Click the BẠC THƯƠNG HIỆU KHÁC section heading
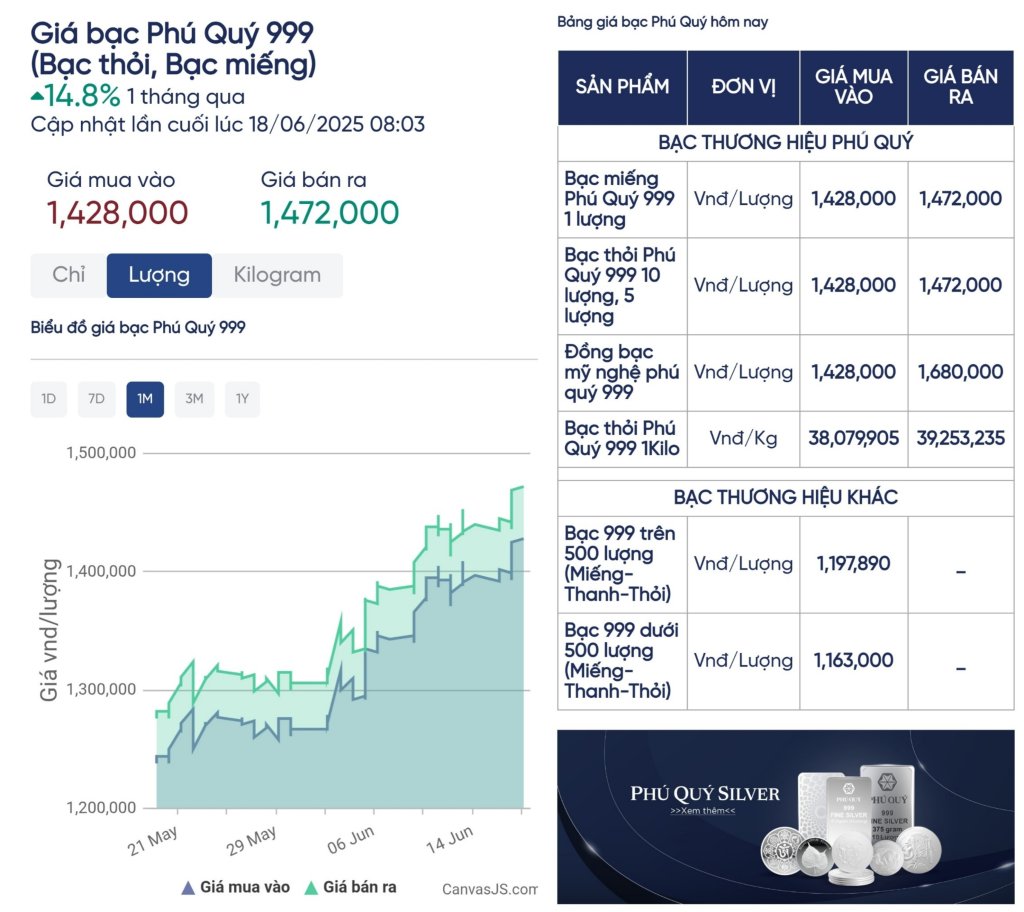Image resolution: width=1024 pixels, height=912 pixels. 786,498
